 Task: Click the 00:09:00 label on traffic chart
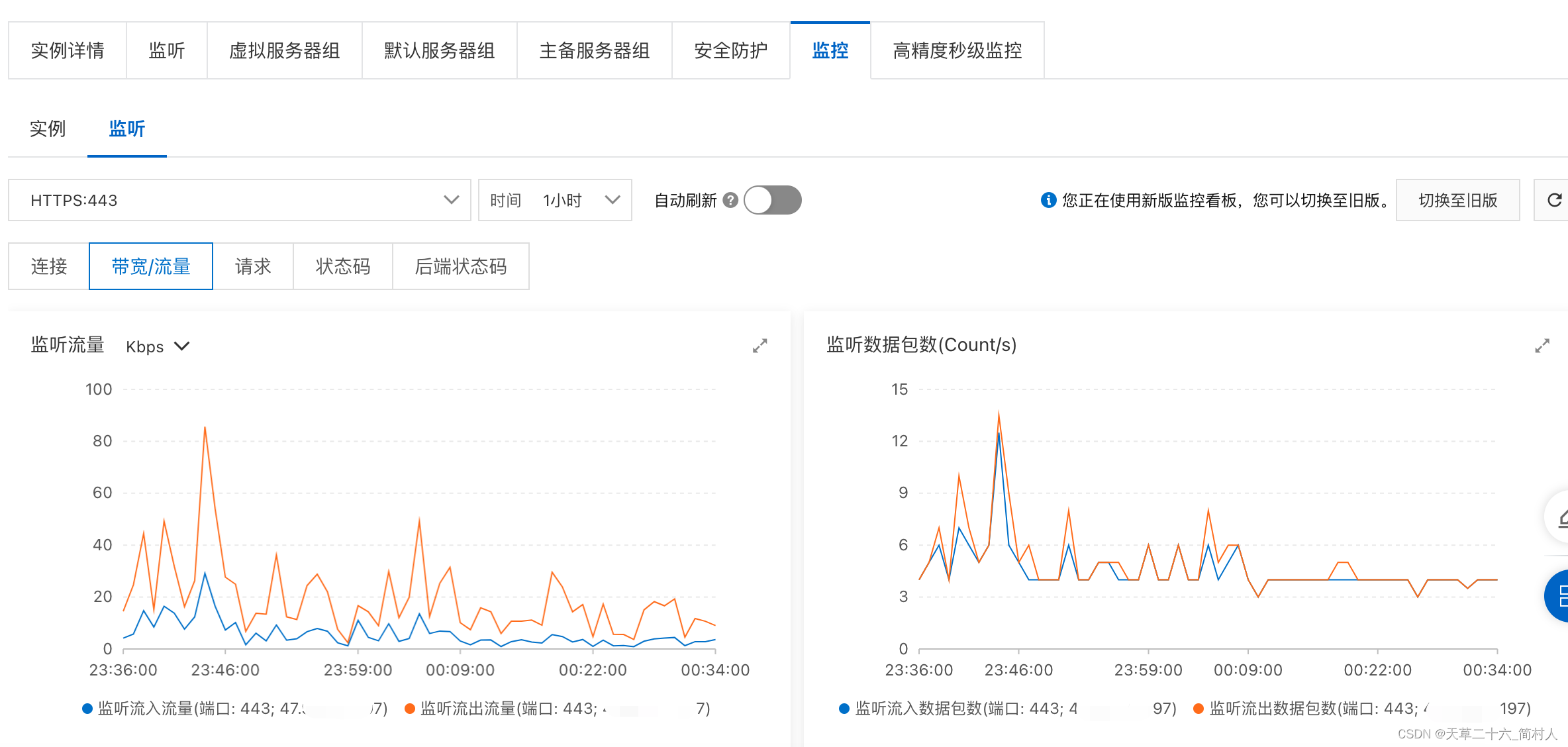(460, 670)
